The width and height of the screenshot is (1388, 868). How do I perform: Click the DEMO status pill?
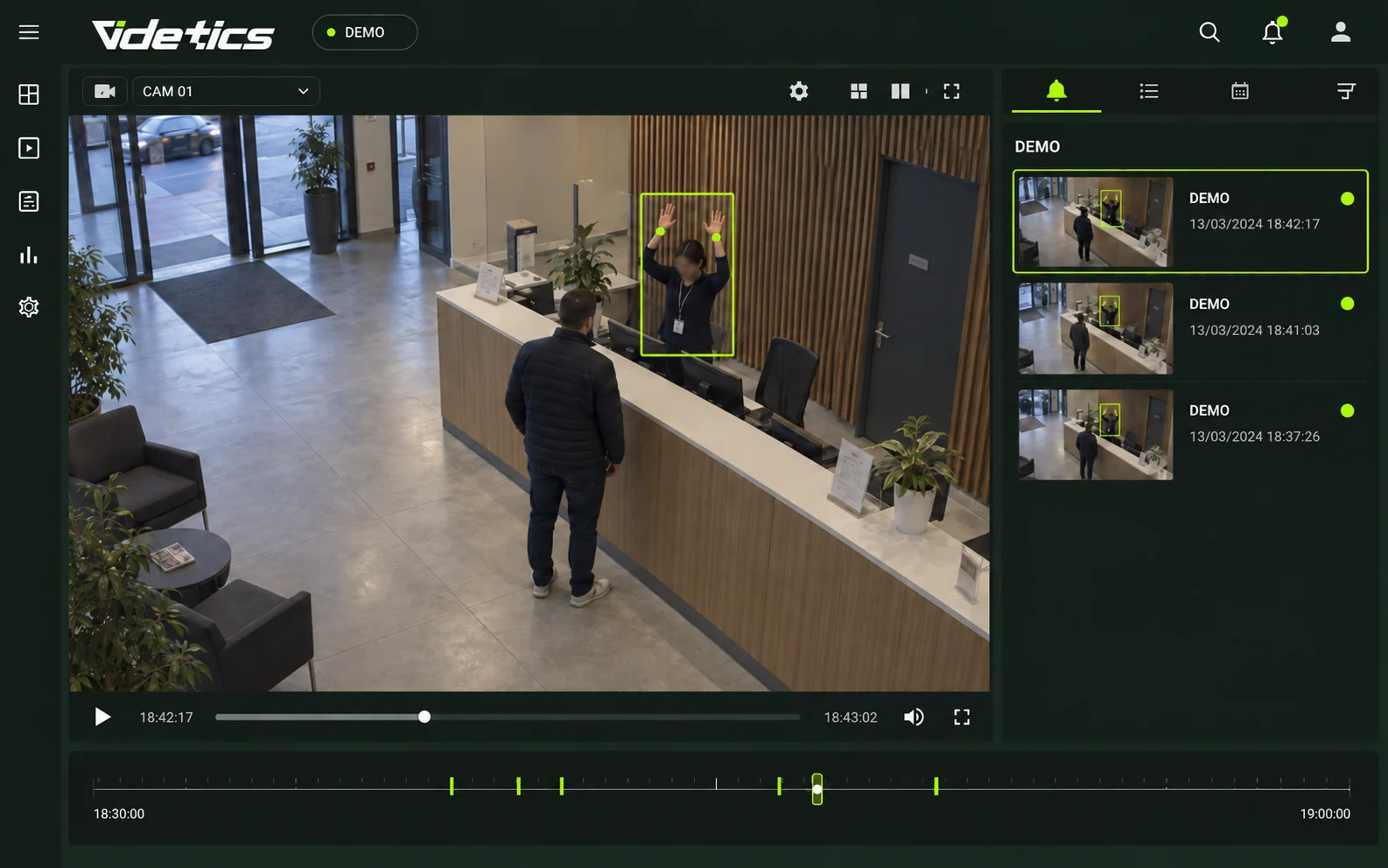click(x=365, y=32)
